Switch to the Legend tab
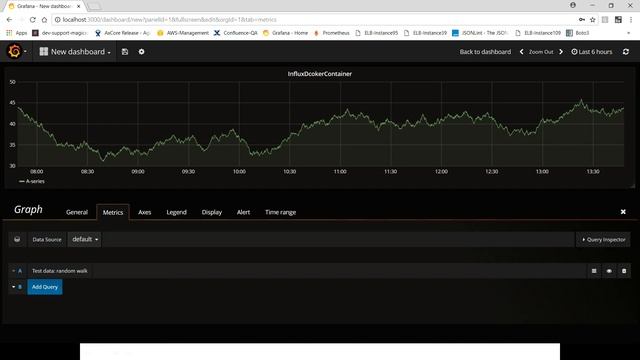Image resolution: width=640 pixels, height=360 pixels. [176, 212]
